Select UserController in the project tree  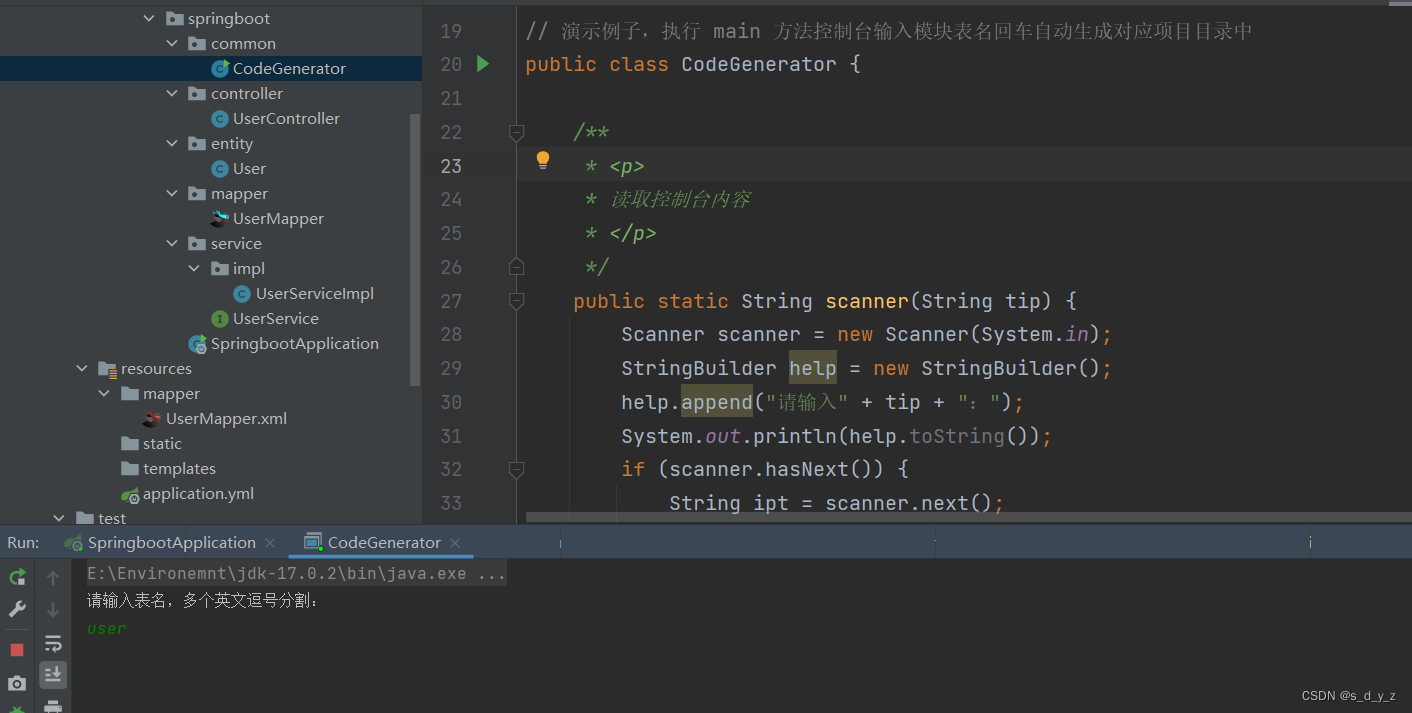(x=286, y=118)
